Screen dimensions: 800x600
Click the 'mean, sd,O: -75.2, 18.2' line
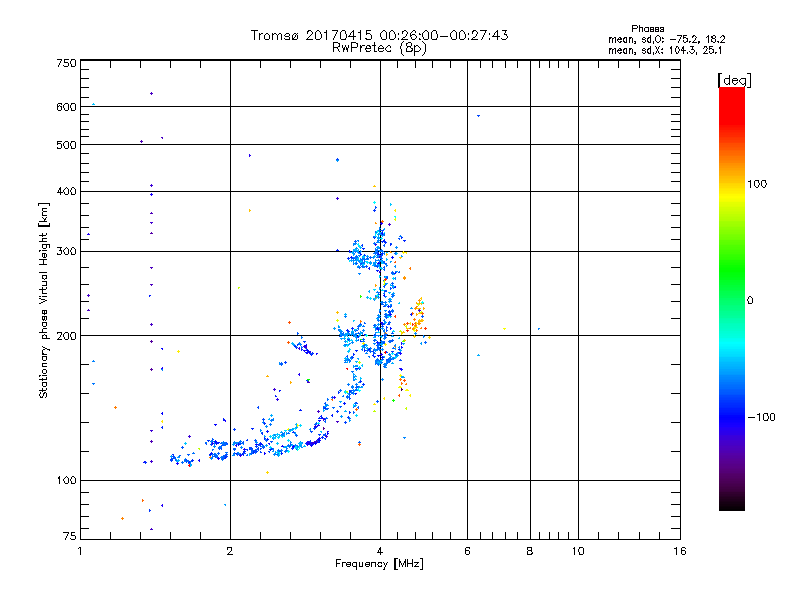[x=666, y=39]
